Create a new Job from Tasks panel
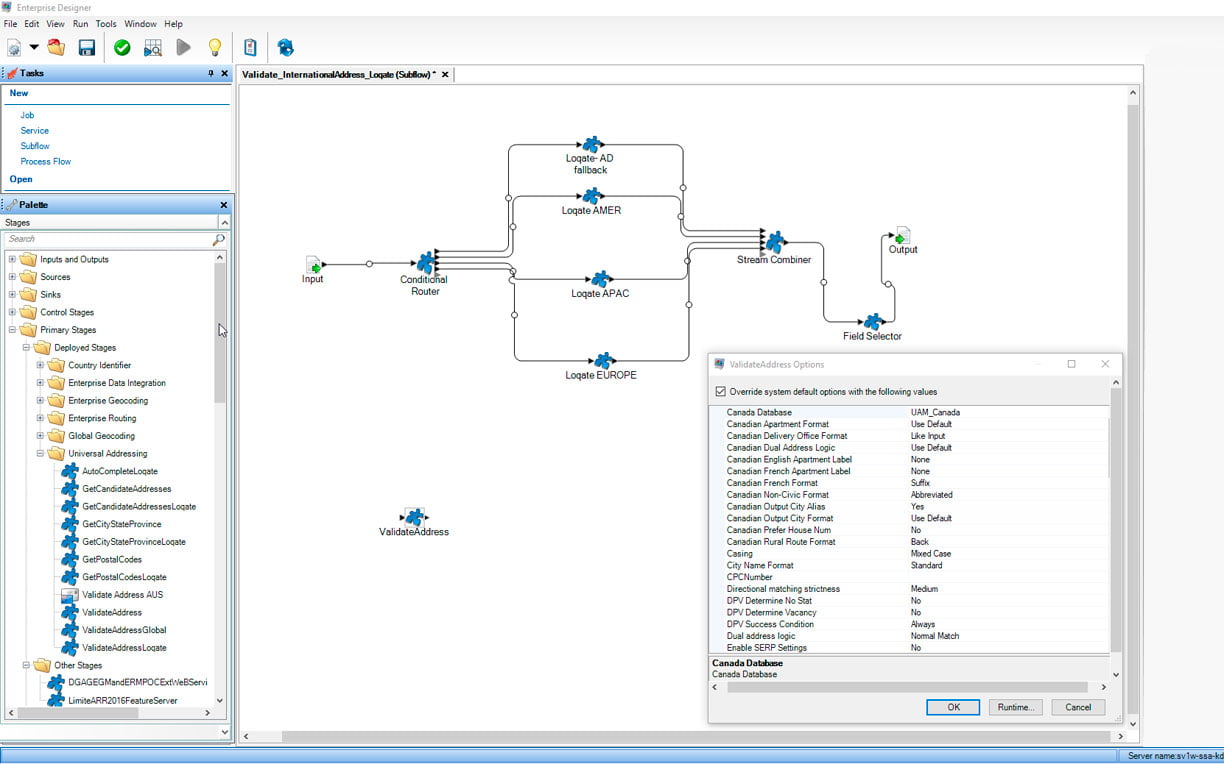 pyautogui.click(x=27, y=115)
